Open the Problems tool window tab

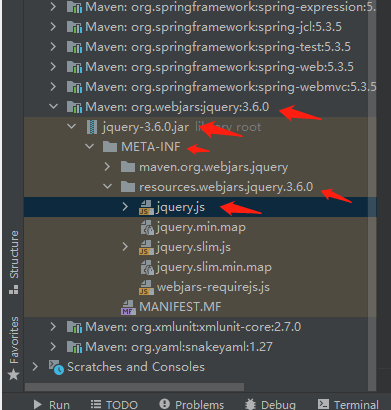191,405
